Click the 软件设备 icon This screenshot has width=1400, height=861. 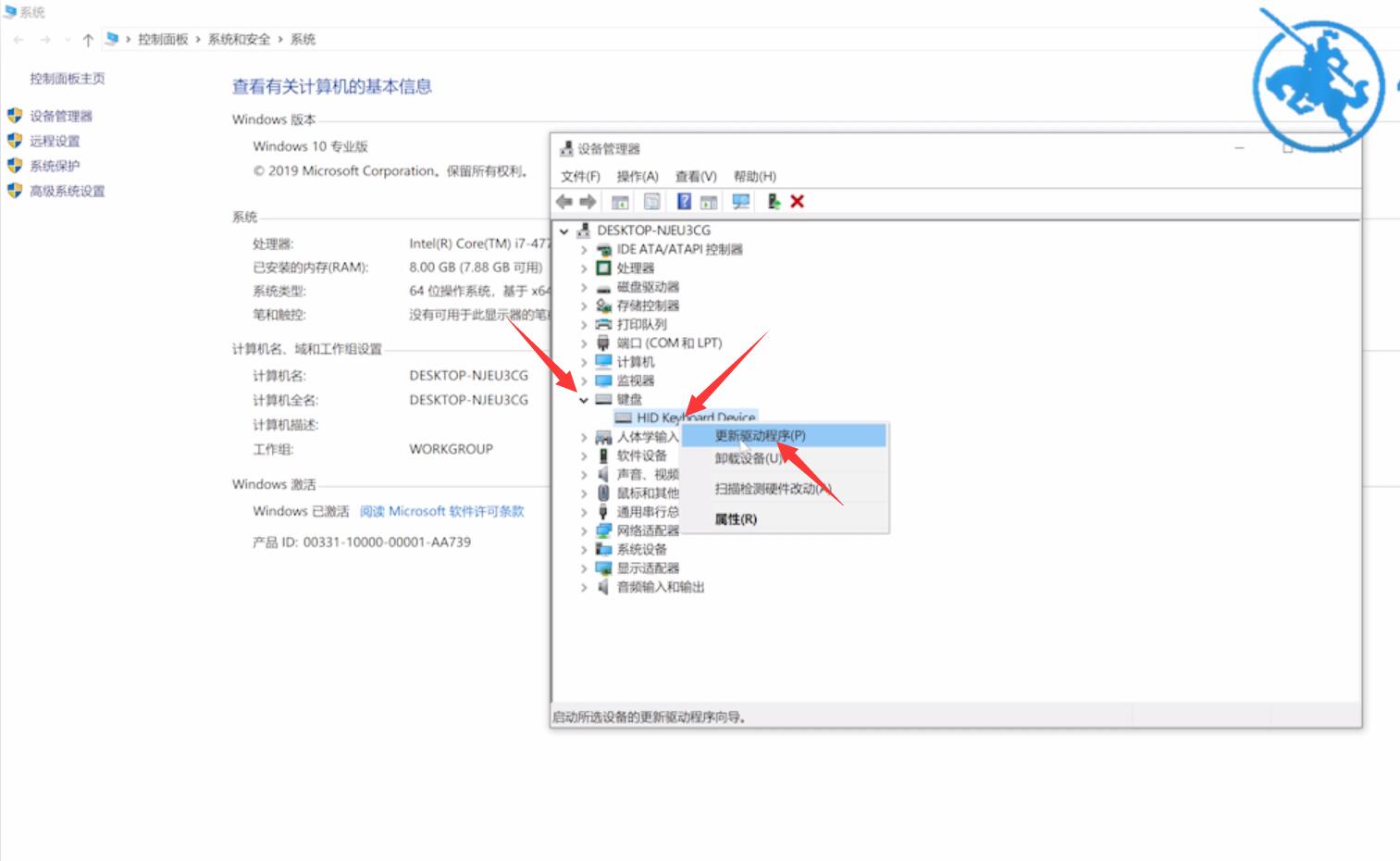(604, 455)
